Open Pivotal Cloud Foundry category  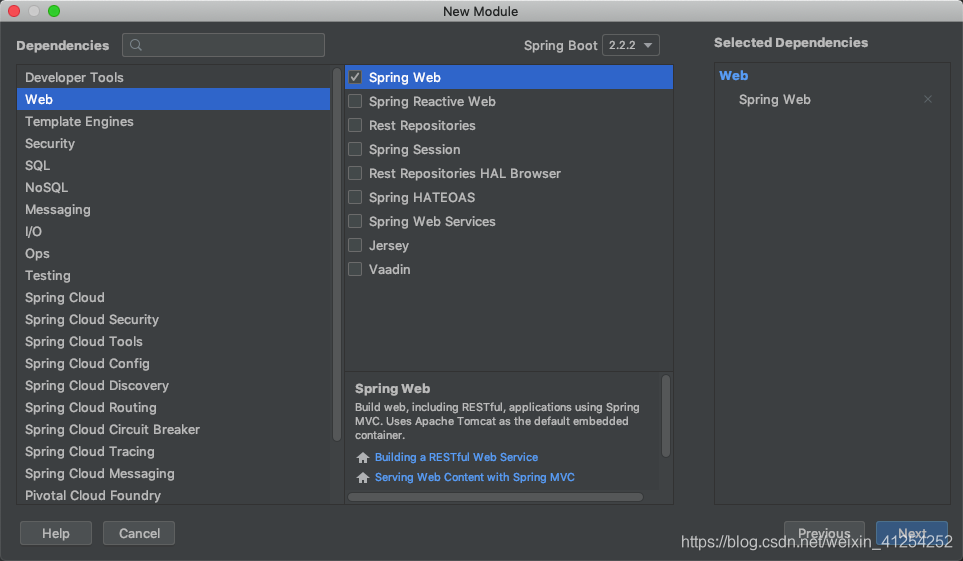click(174, 495)
